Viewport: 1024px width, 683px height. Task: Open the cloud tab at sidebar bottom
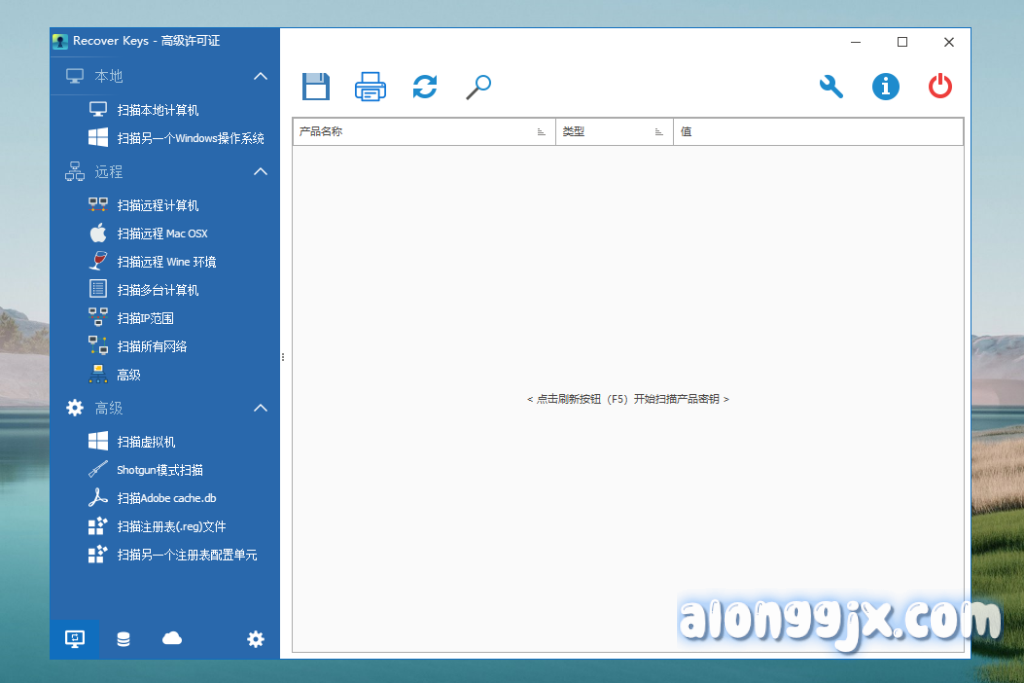[171, 639]
